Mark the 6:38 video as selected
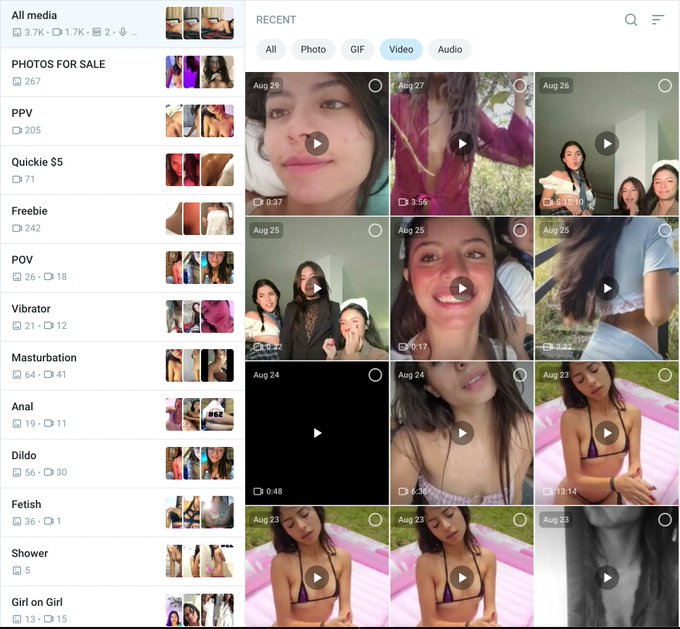The height and width of the screenshot is (629, 680). (x=520, y=375)
